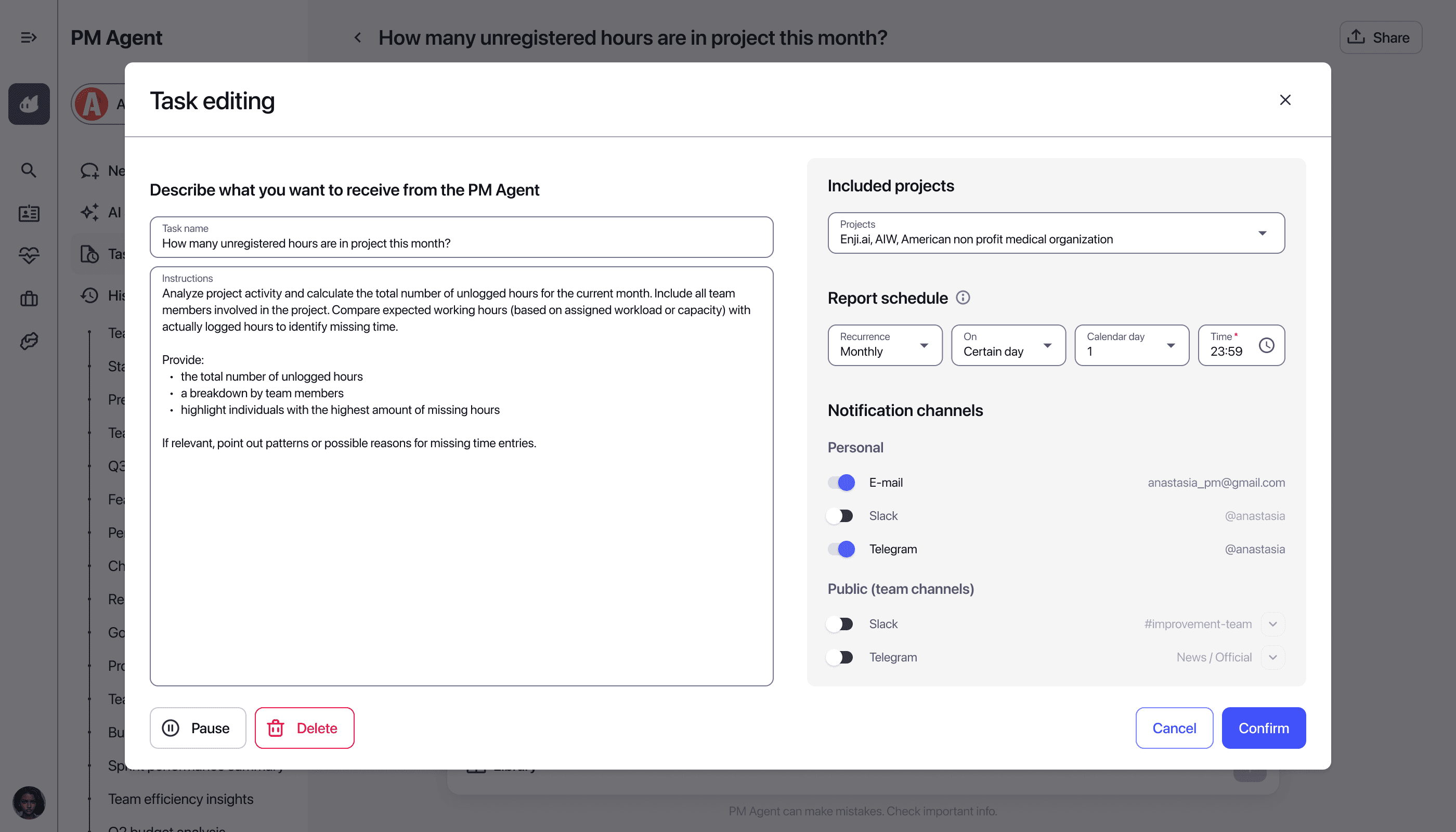
Task: Open the Calendar day dropdown
Action: [1131, 345]
